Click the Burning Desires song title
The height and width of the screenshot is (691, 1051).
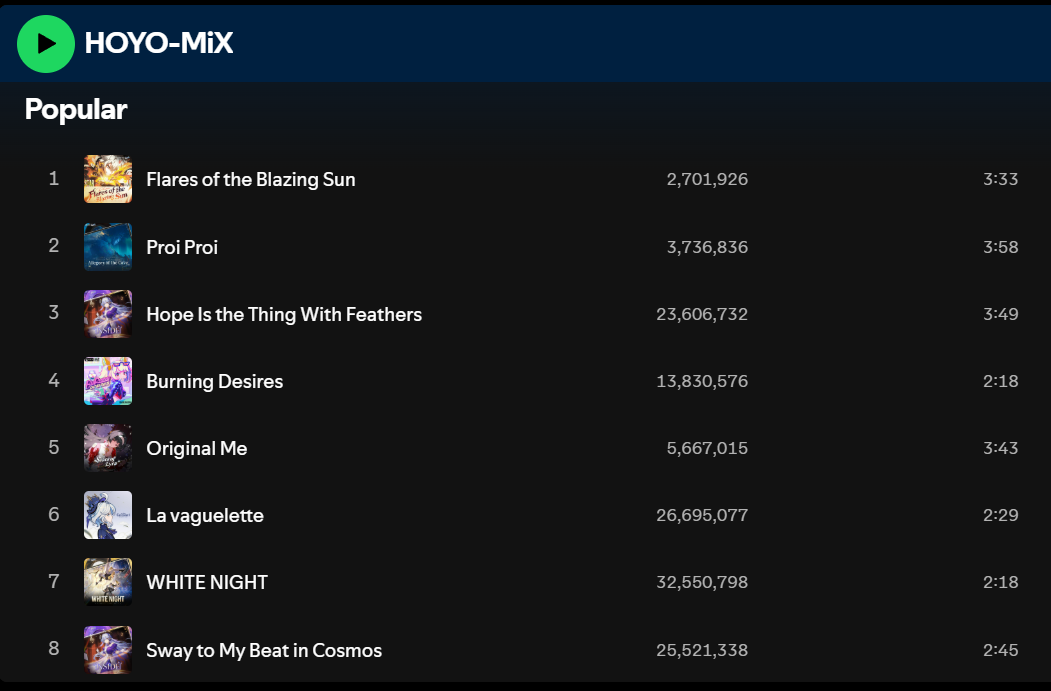click(214, 381)
